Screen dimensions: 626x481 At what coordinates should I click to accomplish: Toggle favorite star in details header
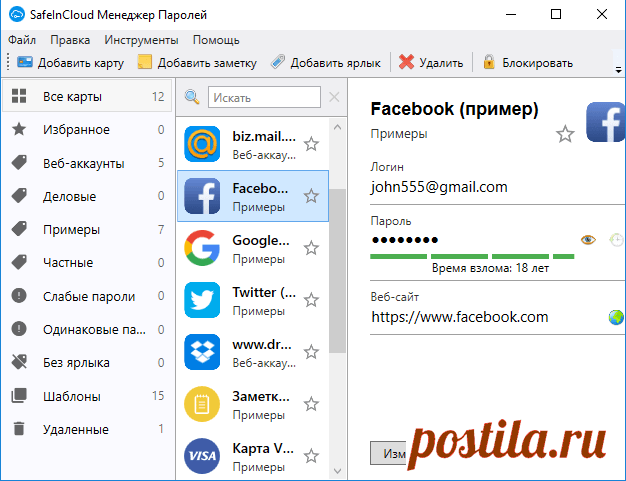(565, 134)
